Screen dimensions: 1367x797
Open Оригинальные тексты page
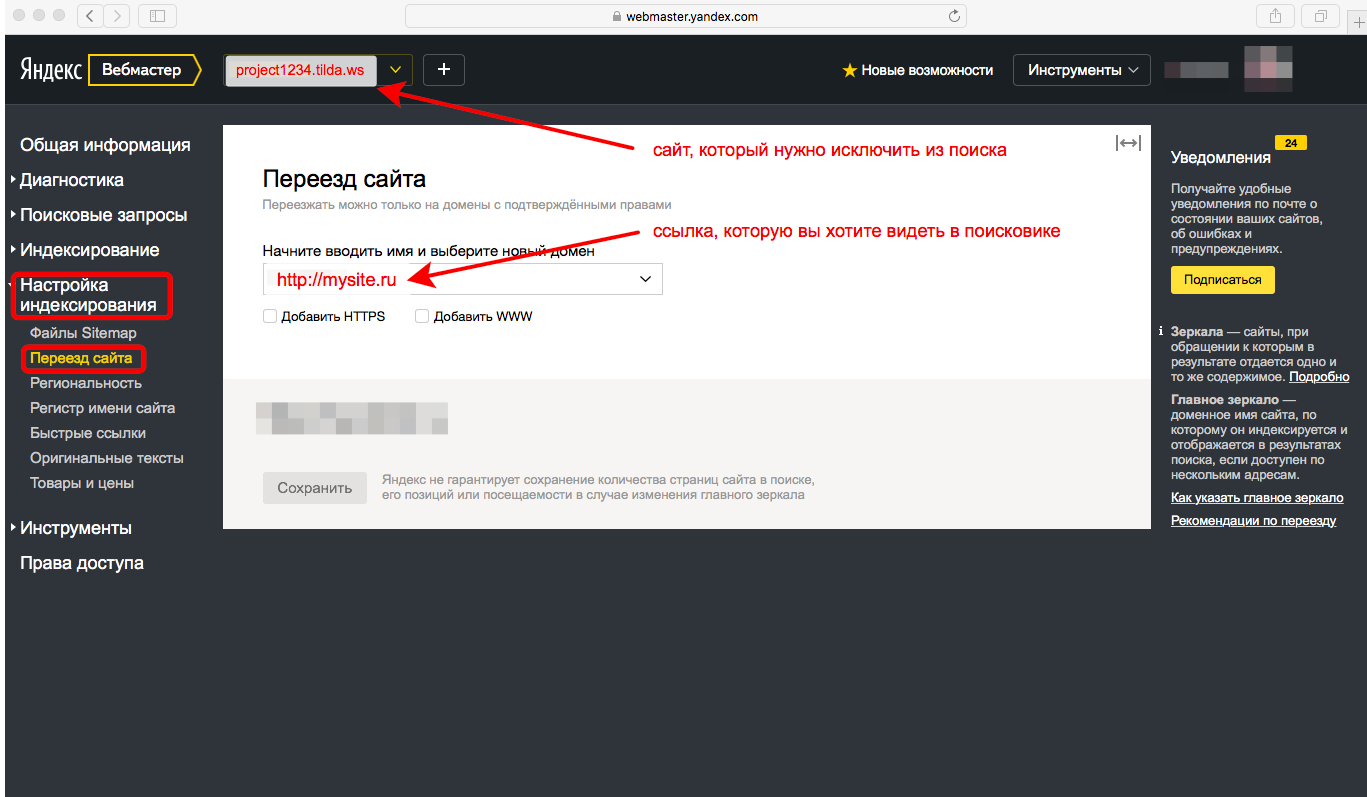tap(107, 458)
